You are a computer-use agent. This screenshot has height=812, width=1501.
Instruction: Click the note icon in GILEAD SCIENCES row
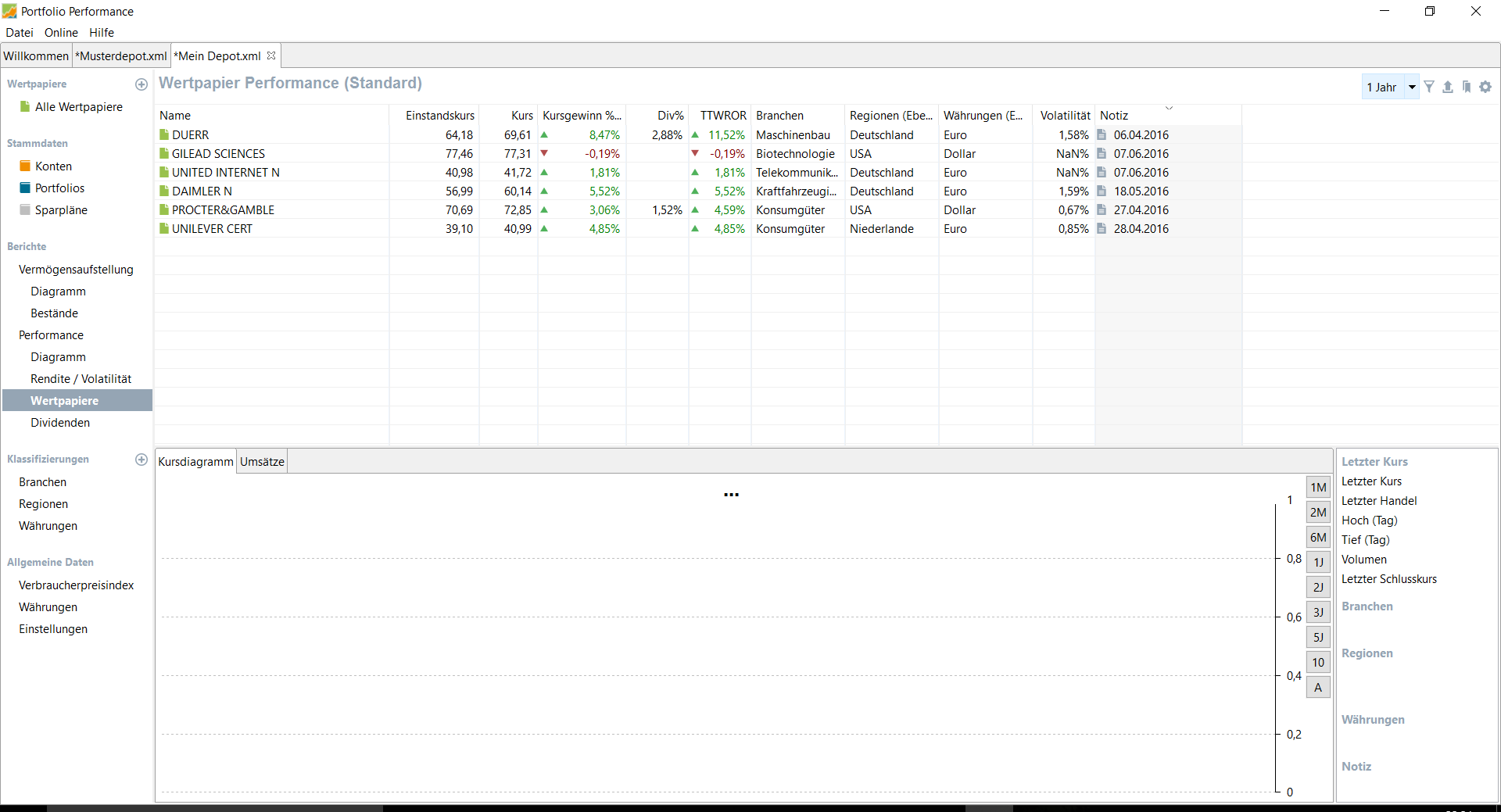click(1102, 153)
